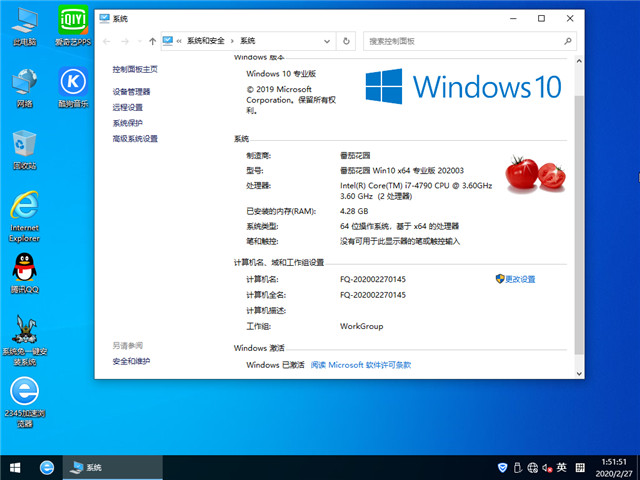
Task: Open the network globe tray icon
Action: pyautogui.click(x=532, y=467)
